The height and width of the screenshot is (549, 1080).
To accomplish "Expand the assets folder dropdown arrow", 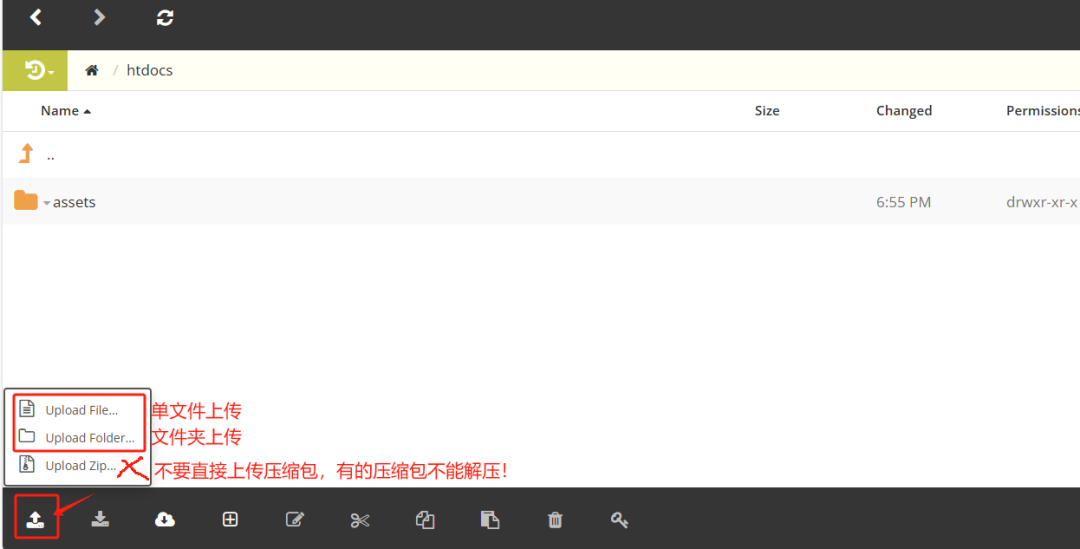I will click(x=47, y=203).
